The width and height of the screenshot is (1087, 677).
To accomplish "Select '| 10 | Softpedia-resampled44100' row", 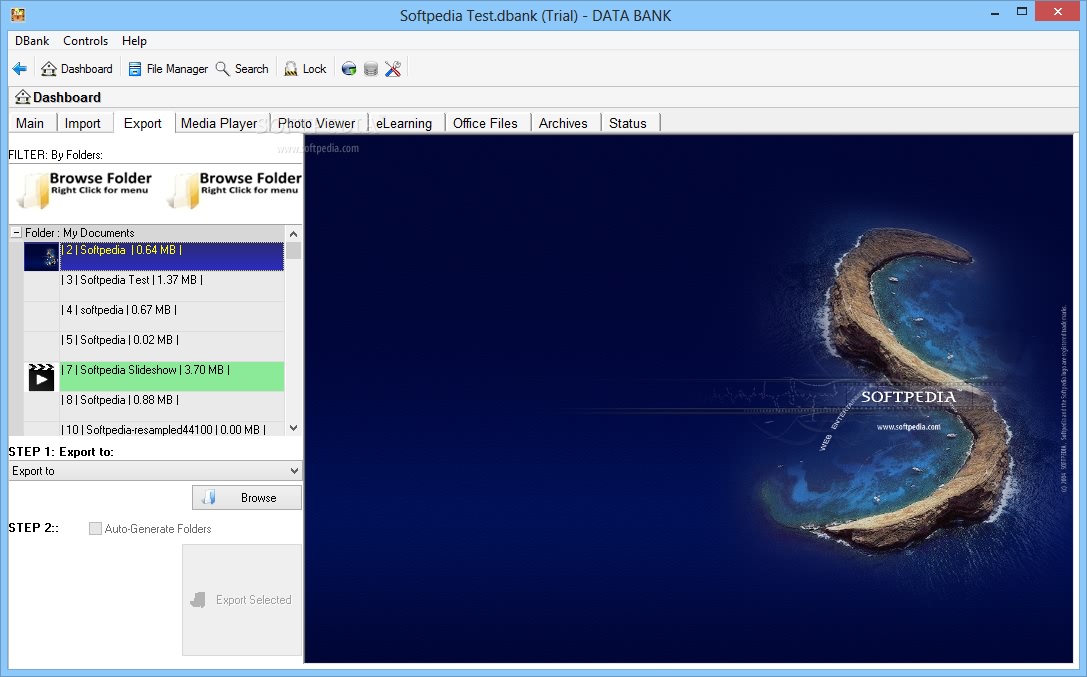I will pyautogui.click(x=172, y=429).
